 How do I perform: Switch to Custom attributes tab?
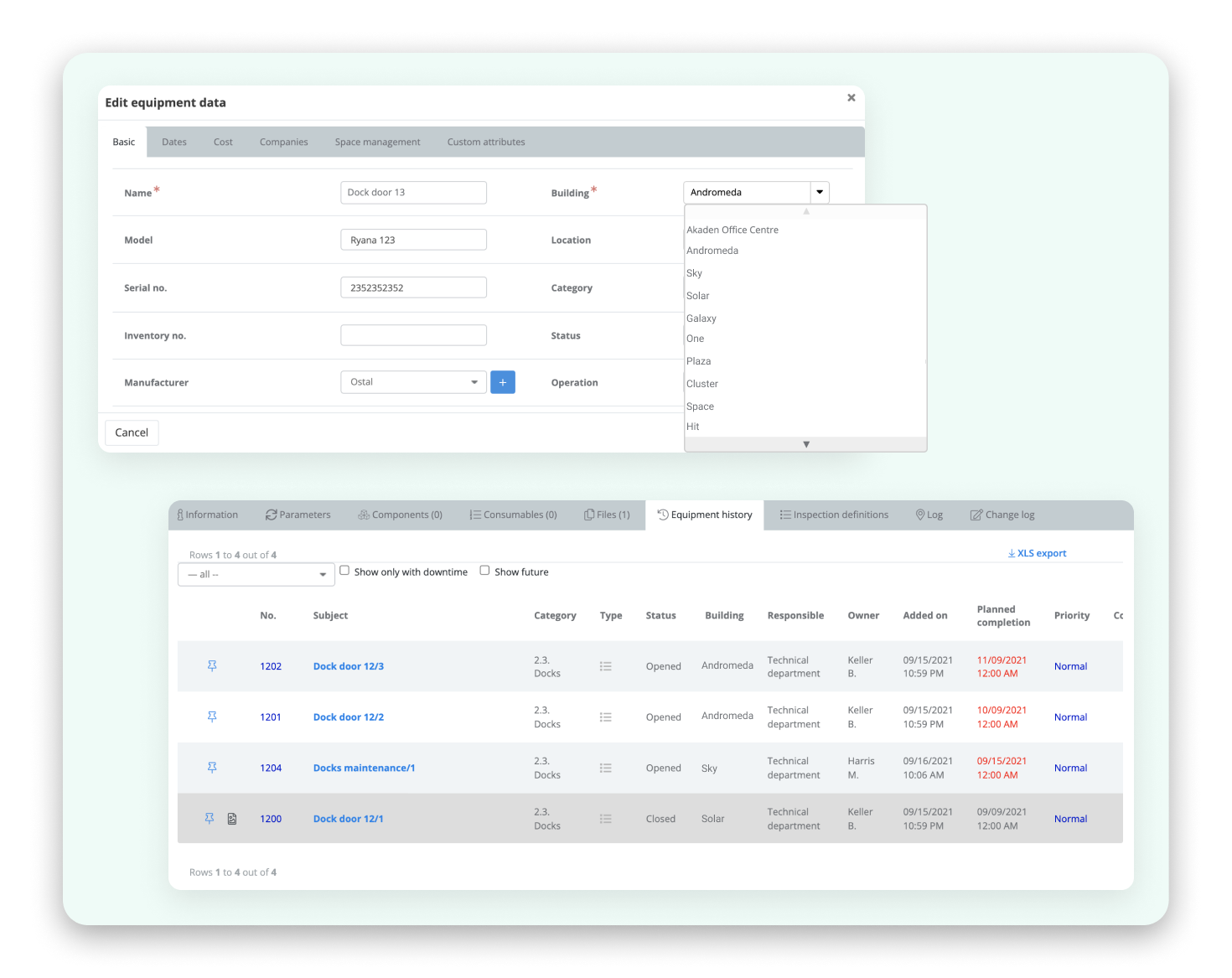tap(486, 142)
